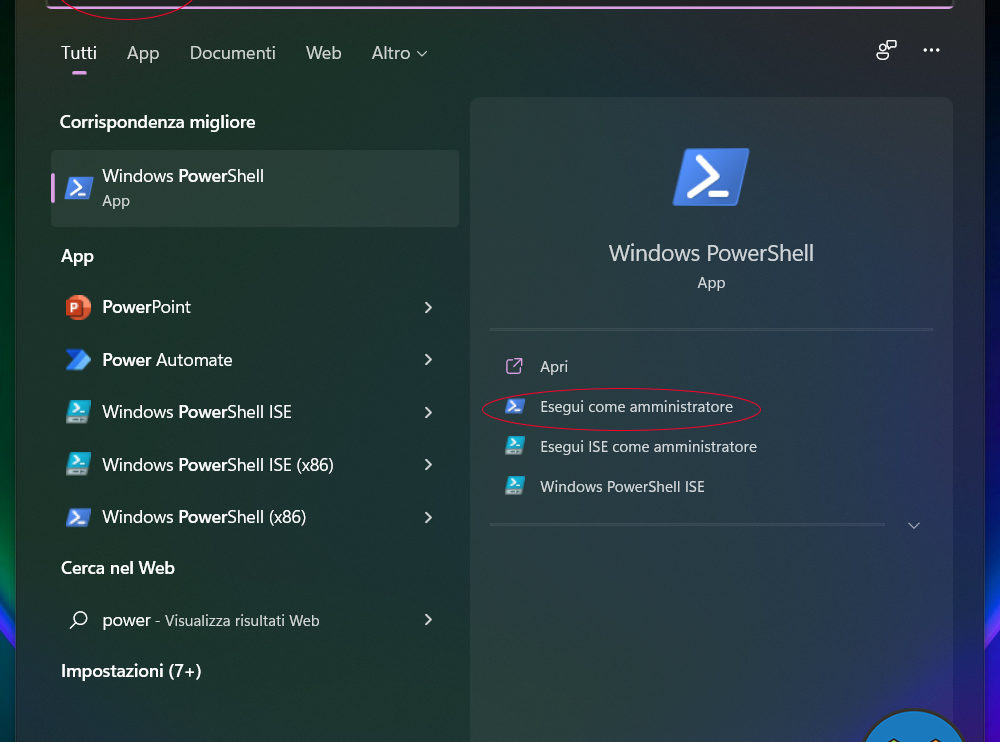This screenshot has height=742, width=1000.
Task: Switch to the Documenti tab
Action: pos(233,53)
